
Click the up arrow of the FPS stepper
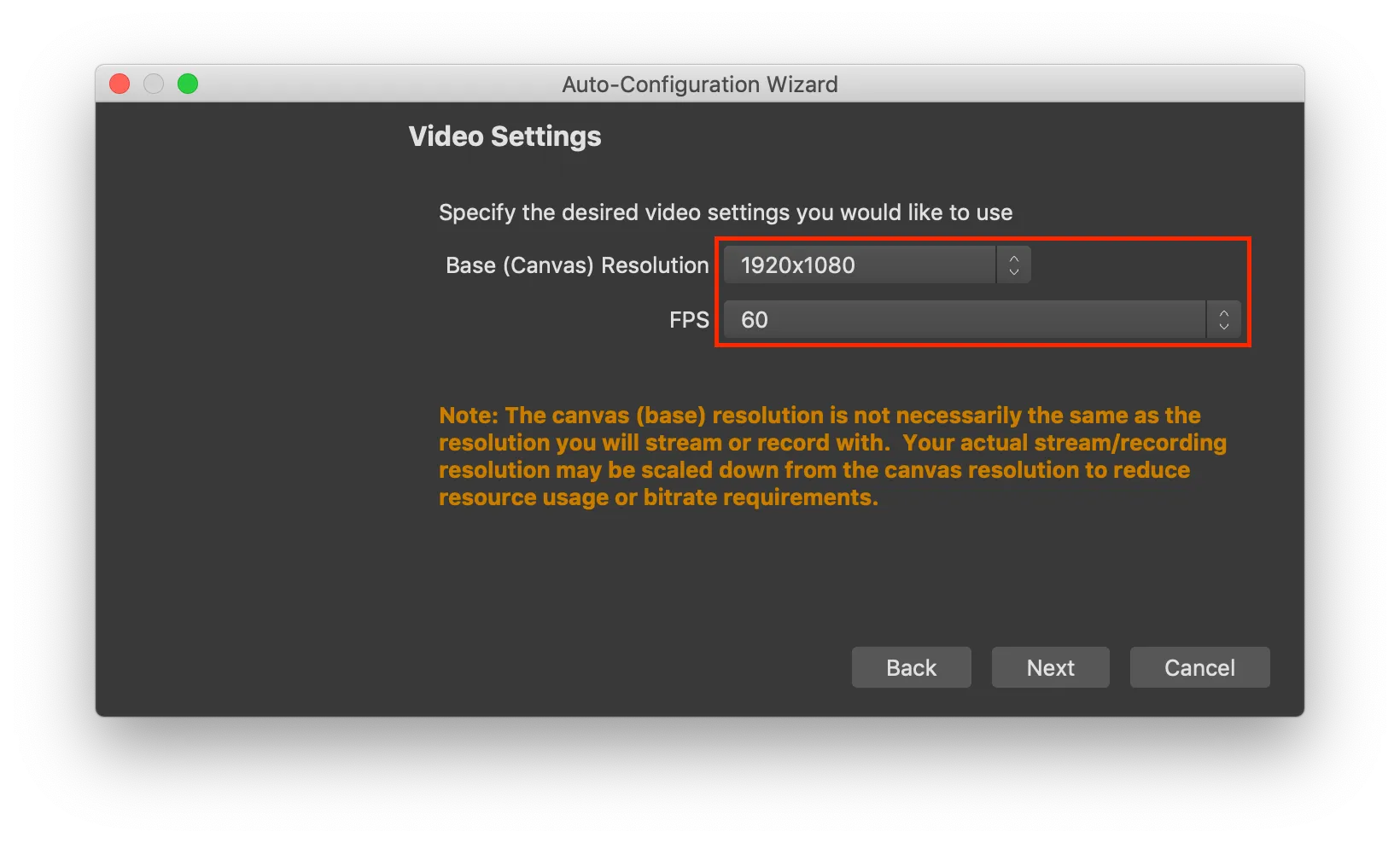point(1223,314)
